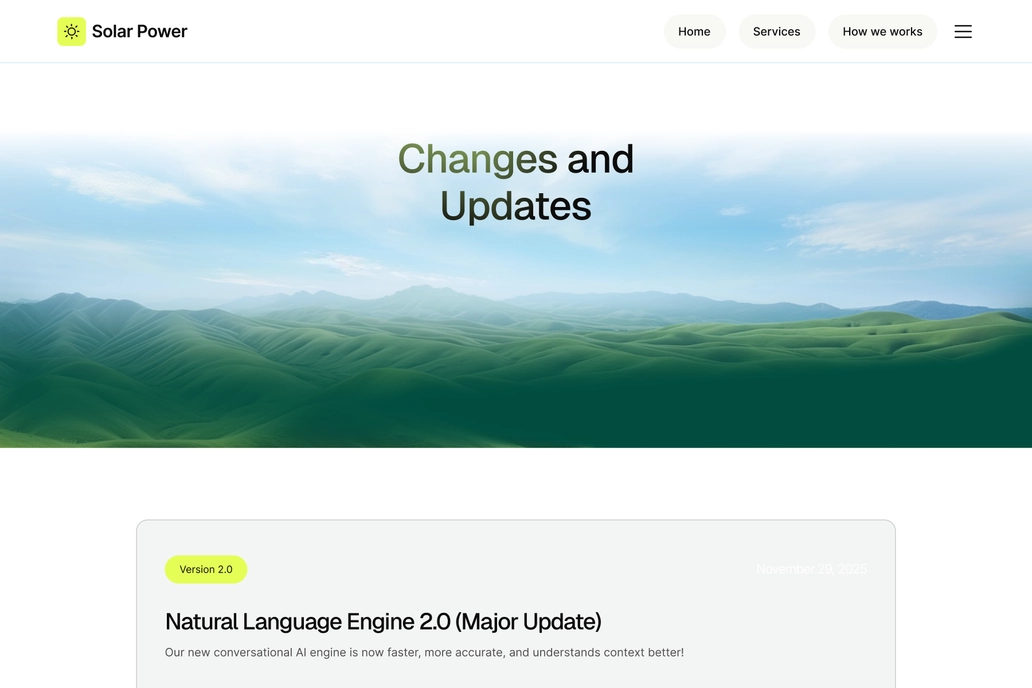Click the Natural Language Engine 2.0 title
Viewport: 1032px width, 688px height.
click(x=383, y=622)
